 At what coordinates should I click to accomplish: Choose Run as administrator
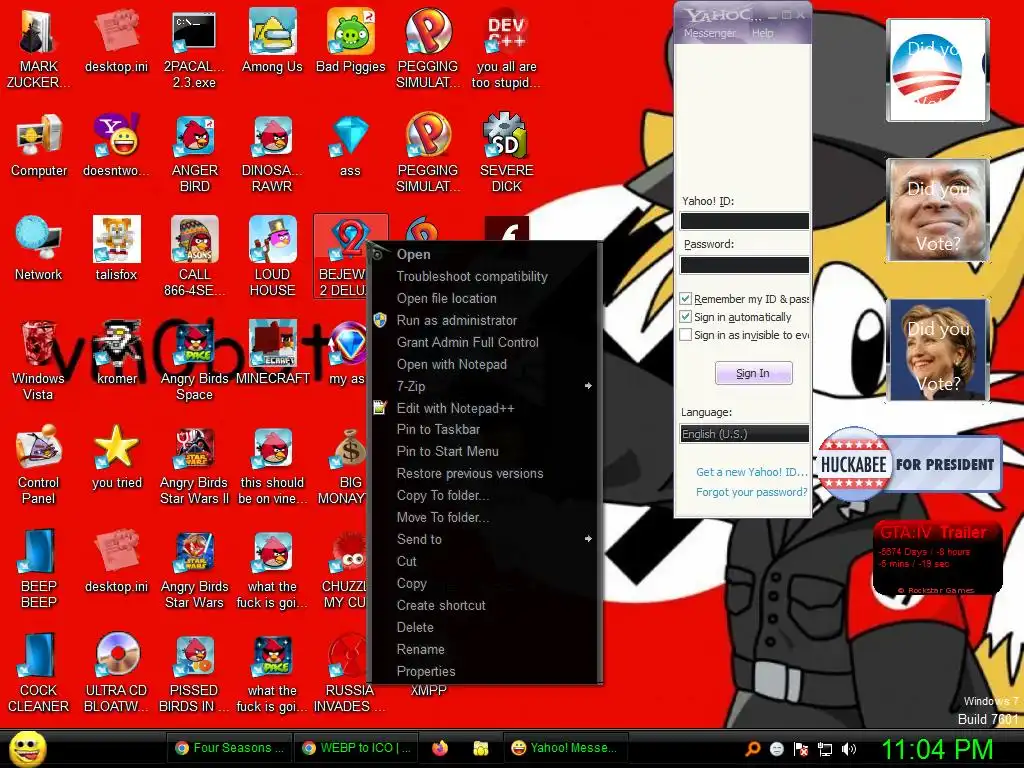coord(486,320)
